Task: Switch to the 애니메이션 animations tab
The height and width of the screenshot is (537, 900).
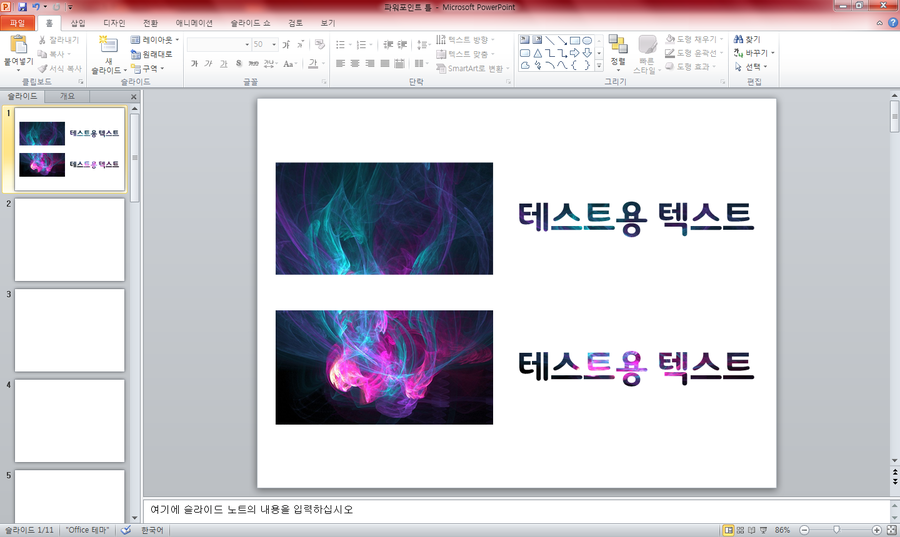Action: tap(194, 23)
